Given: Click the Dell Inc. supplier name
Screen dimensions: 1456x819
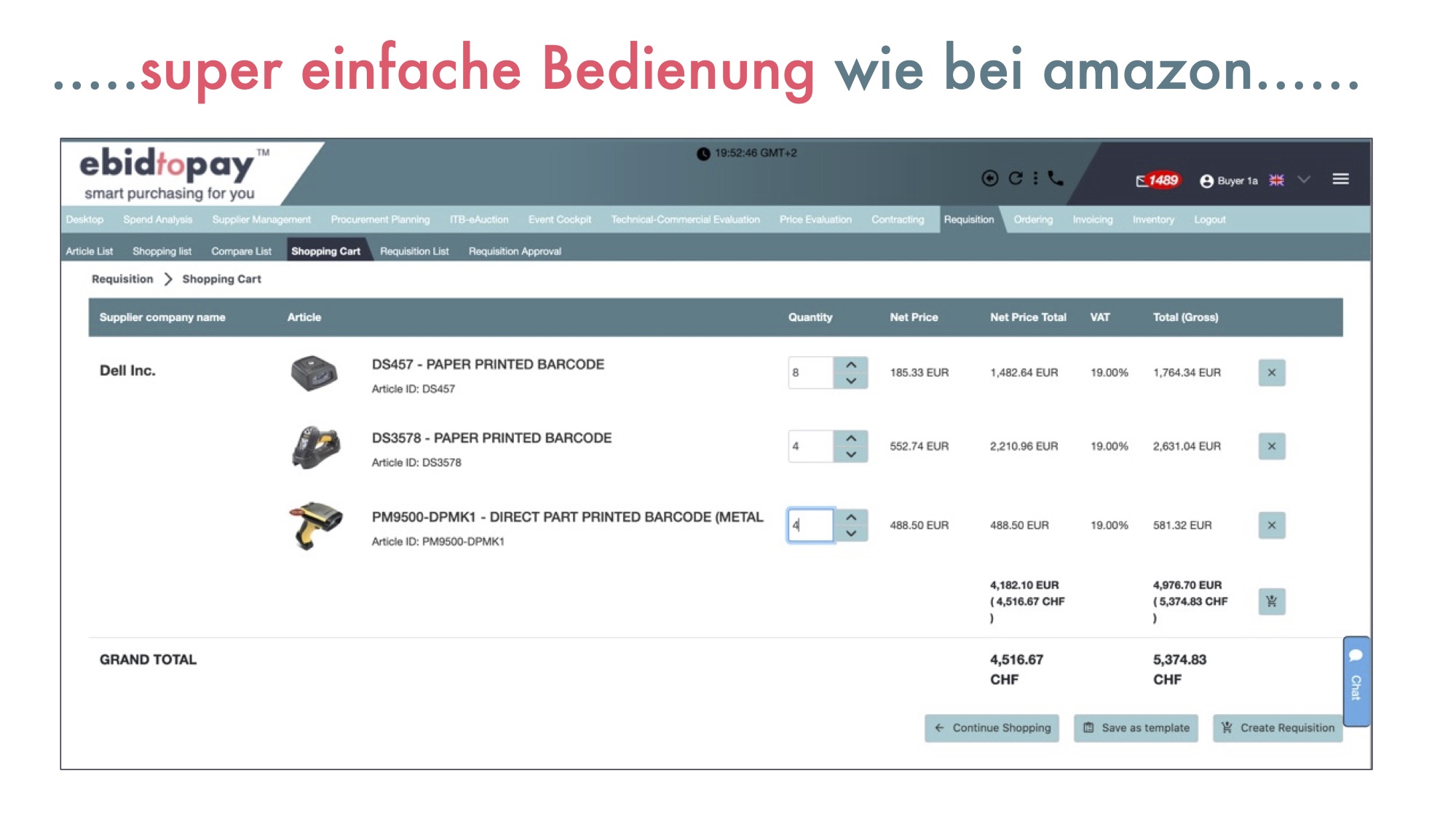Looking at the screenshot, I should [x=127, y=371].
